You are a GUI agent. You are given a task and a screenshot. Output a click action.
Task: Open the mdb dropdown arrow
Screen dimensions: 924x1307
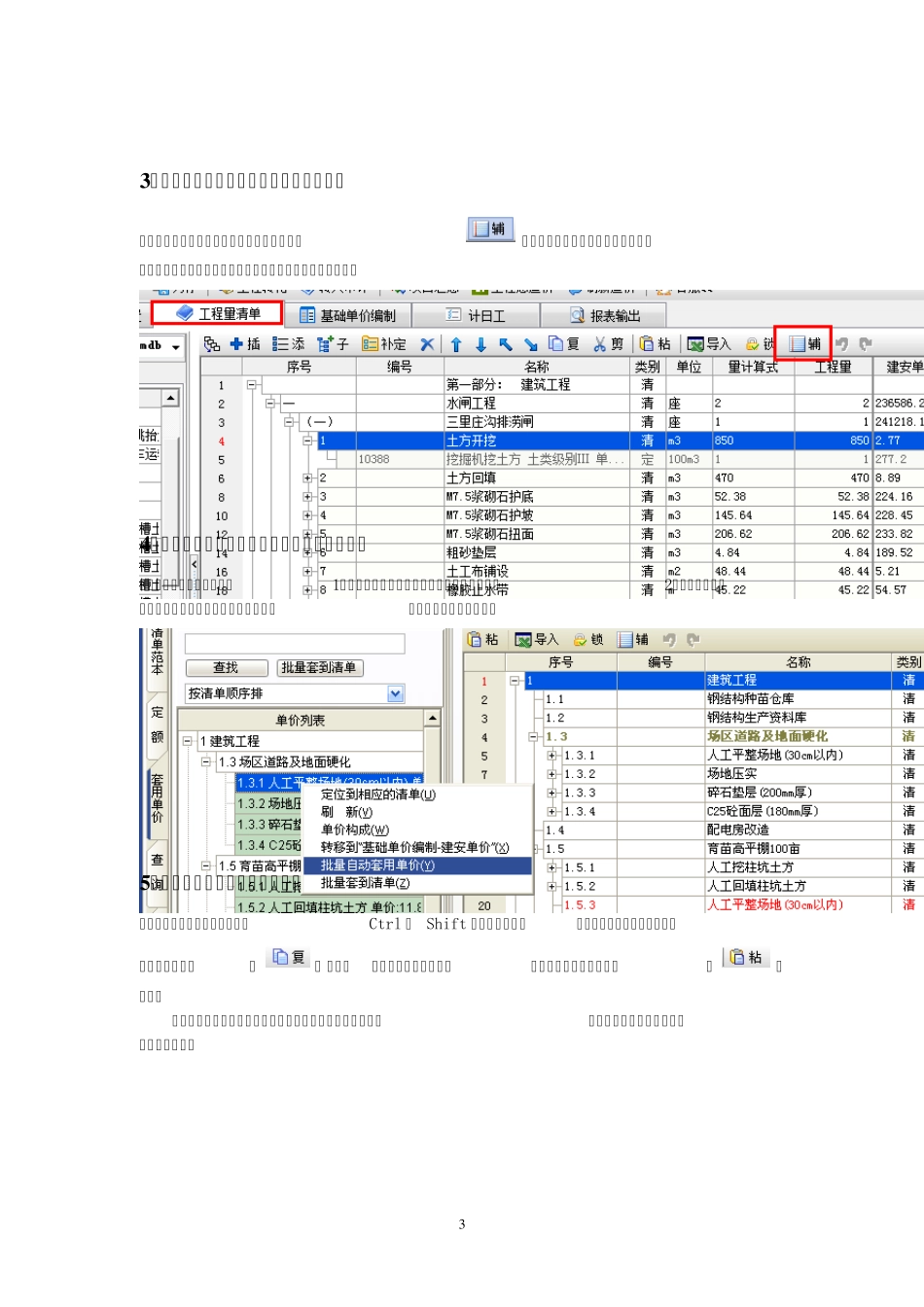(x=176, y=347)
